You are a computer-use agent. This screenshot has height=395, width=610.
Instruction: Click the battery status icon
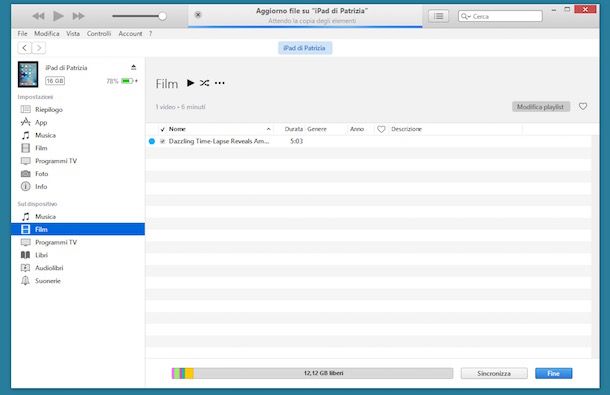click(127, 81)
